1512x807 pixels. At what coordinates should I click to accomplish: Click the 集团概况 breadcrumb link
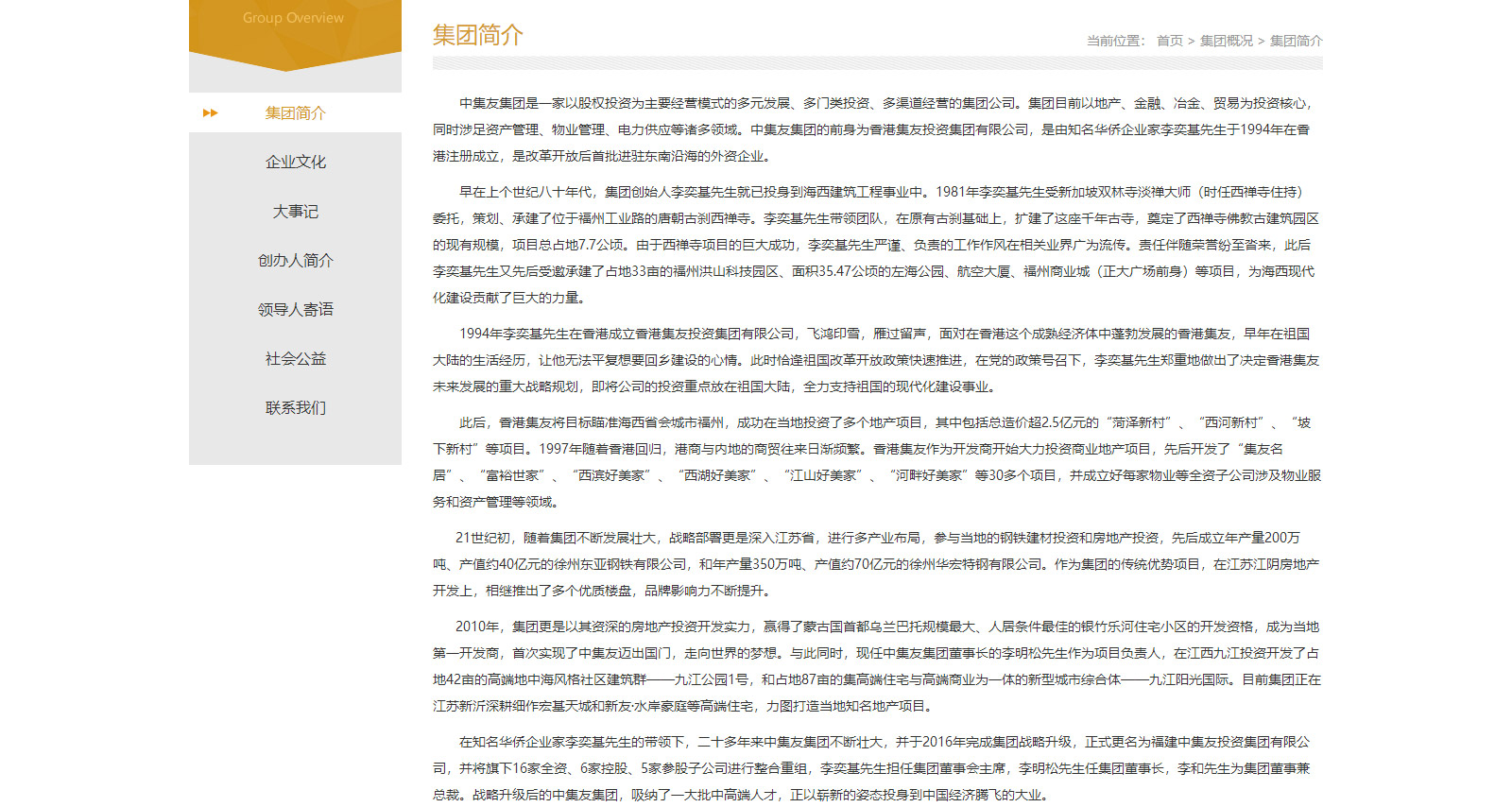pos(1226,41)
